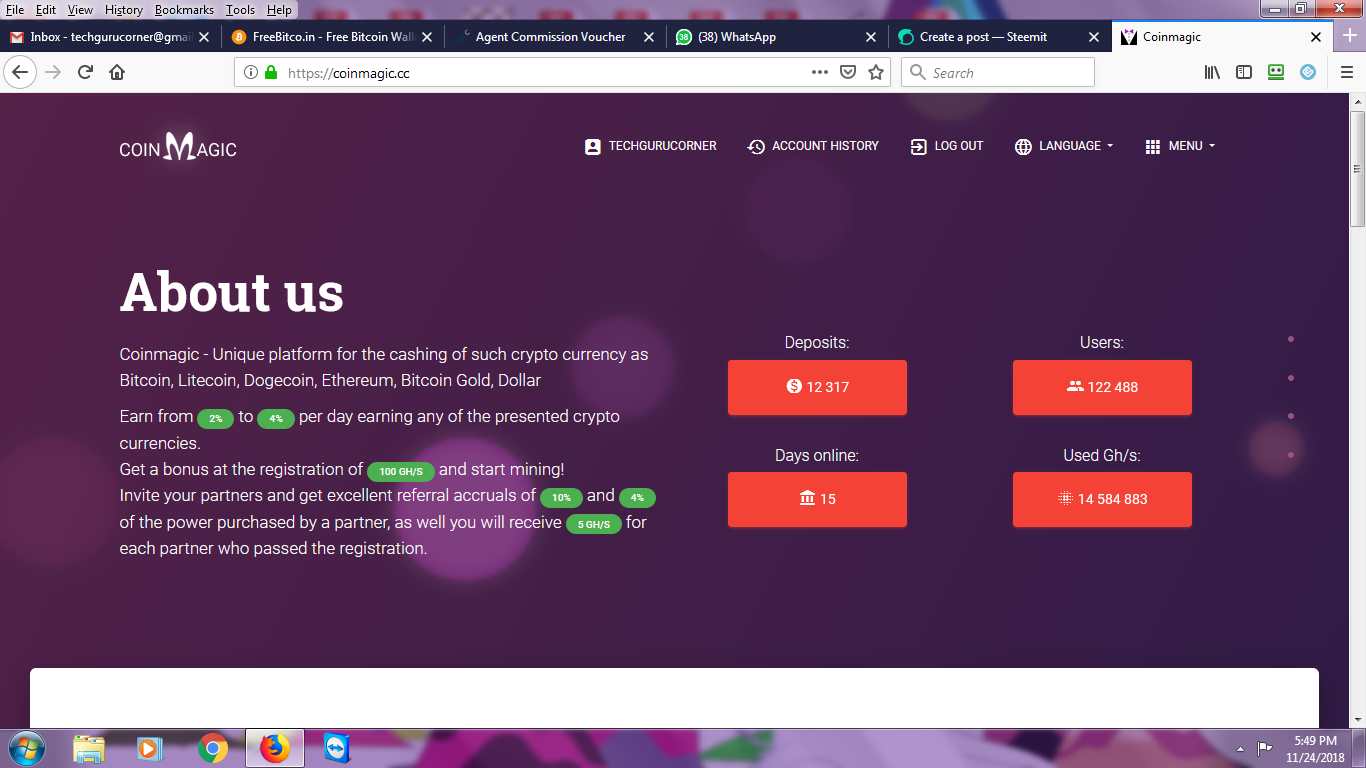Click the Deposits 12 317 button
Screen dimensions: 1366x768
(x=817, y=387)
